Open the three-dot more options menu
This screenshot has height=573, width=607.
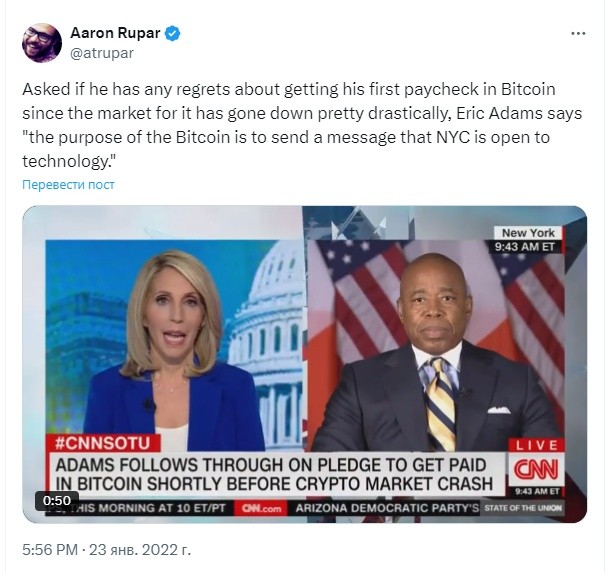pos(578,34)
